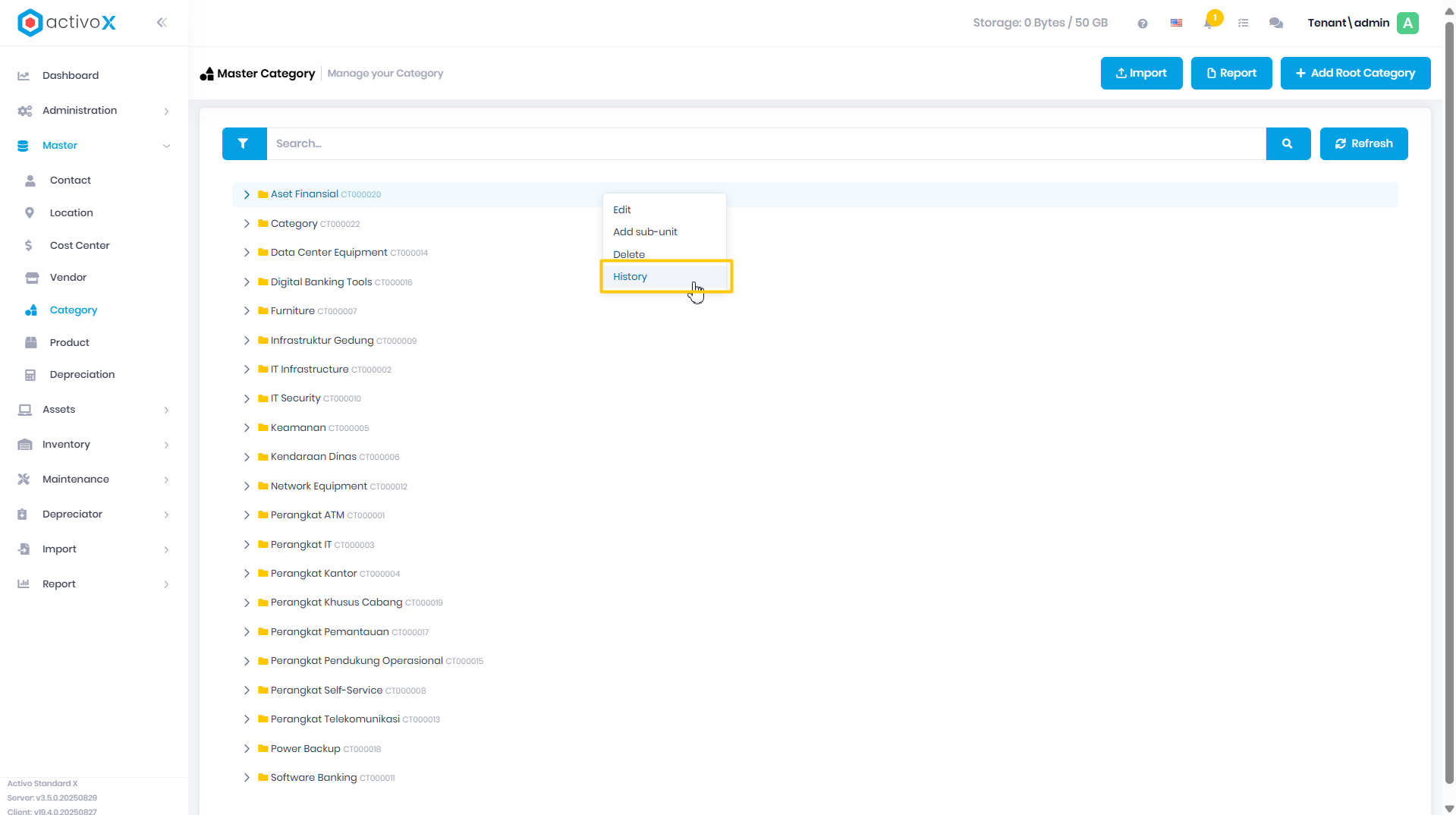Image resolution: width=1456 pixels, height=815 pixels.
Task: Open the filter funnel button
Action: tap(244, 143)
